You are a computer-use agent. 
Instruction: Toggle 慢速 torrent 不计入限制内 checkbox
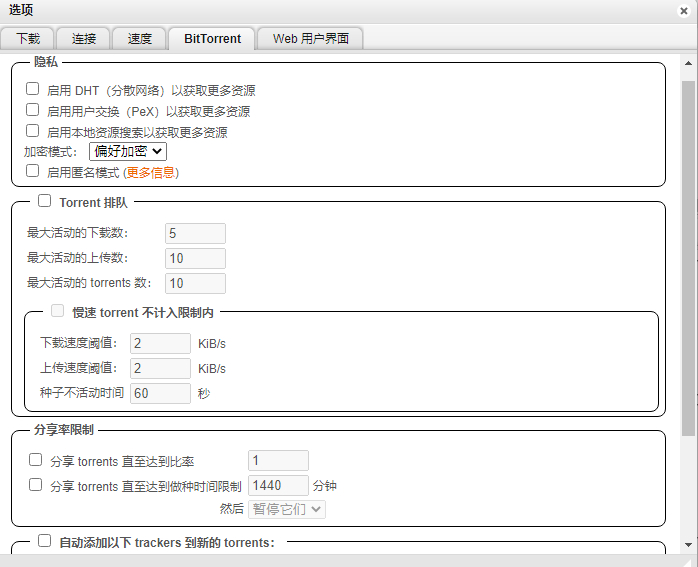point(57,311)
